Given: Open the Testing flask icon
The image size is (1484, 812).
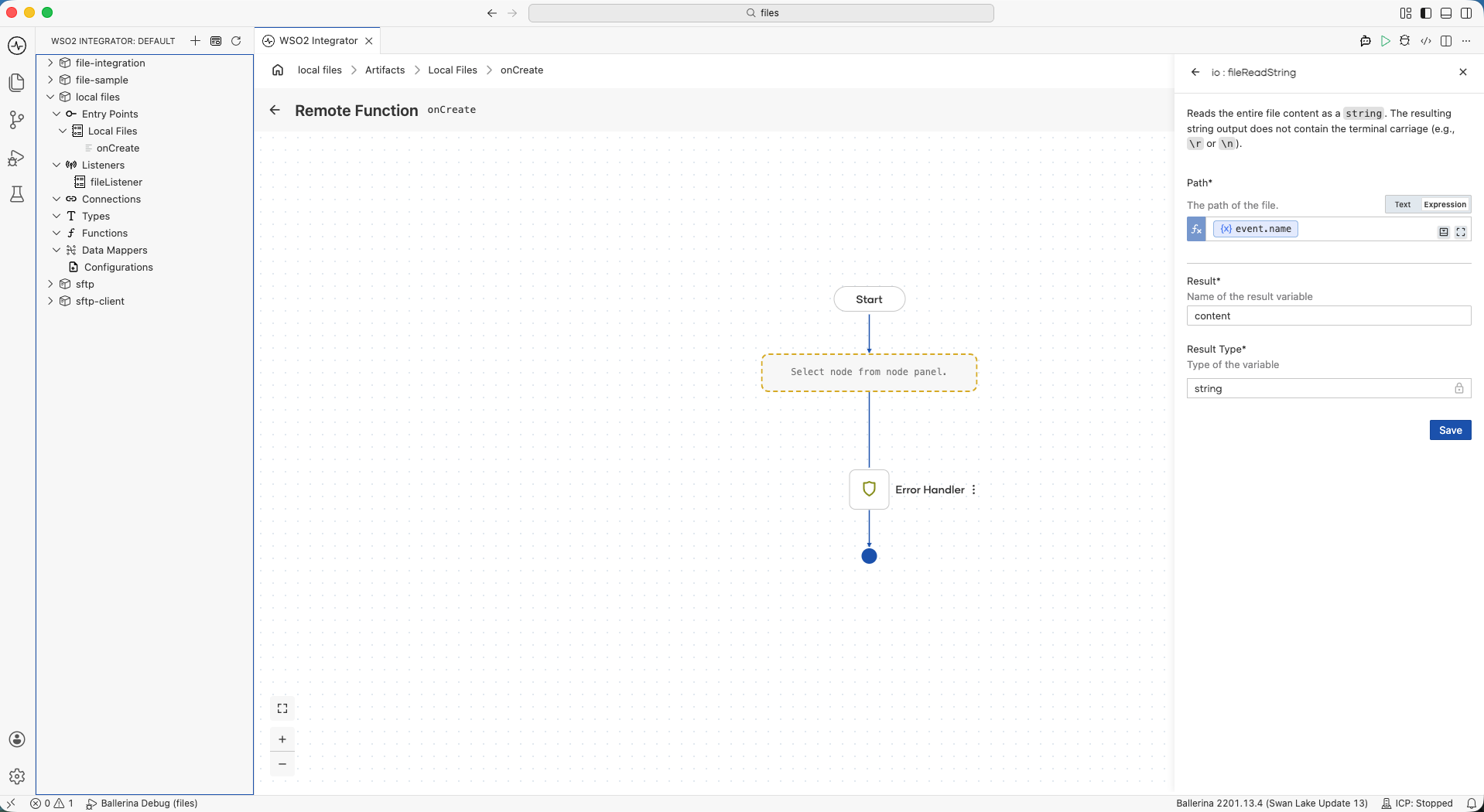Looking at the screenshot, I should tap(17, 194).
